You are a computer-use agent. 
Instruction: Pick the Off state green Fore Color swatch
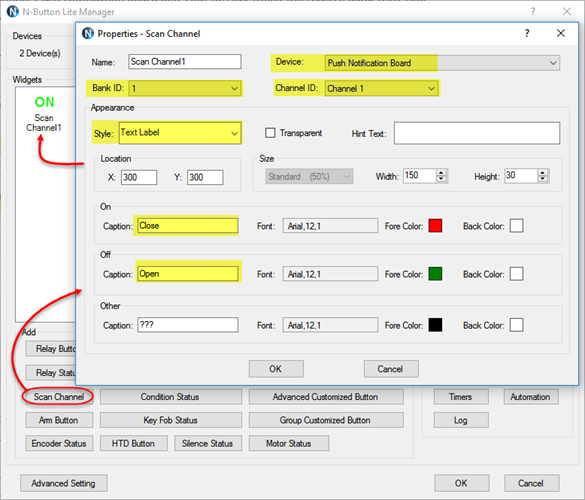click(435, 274)
